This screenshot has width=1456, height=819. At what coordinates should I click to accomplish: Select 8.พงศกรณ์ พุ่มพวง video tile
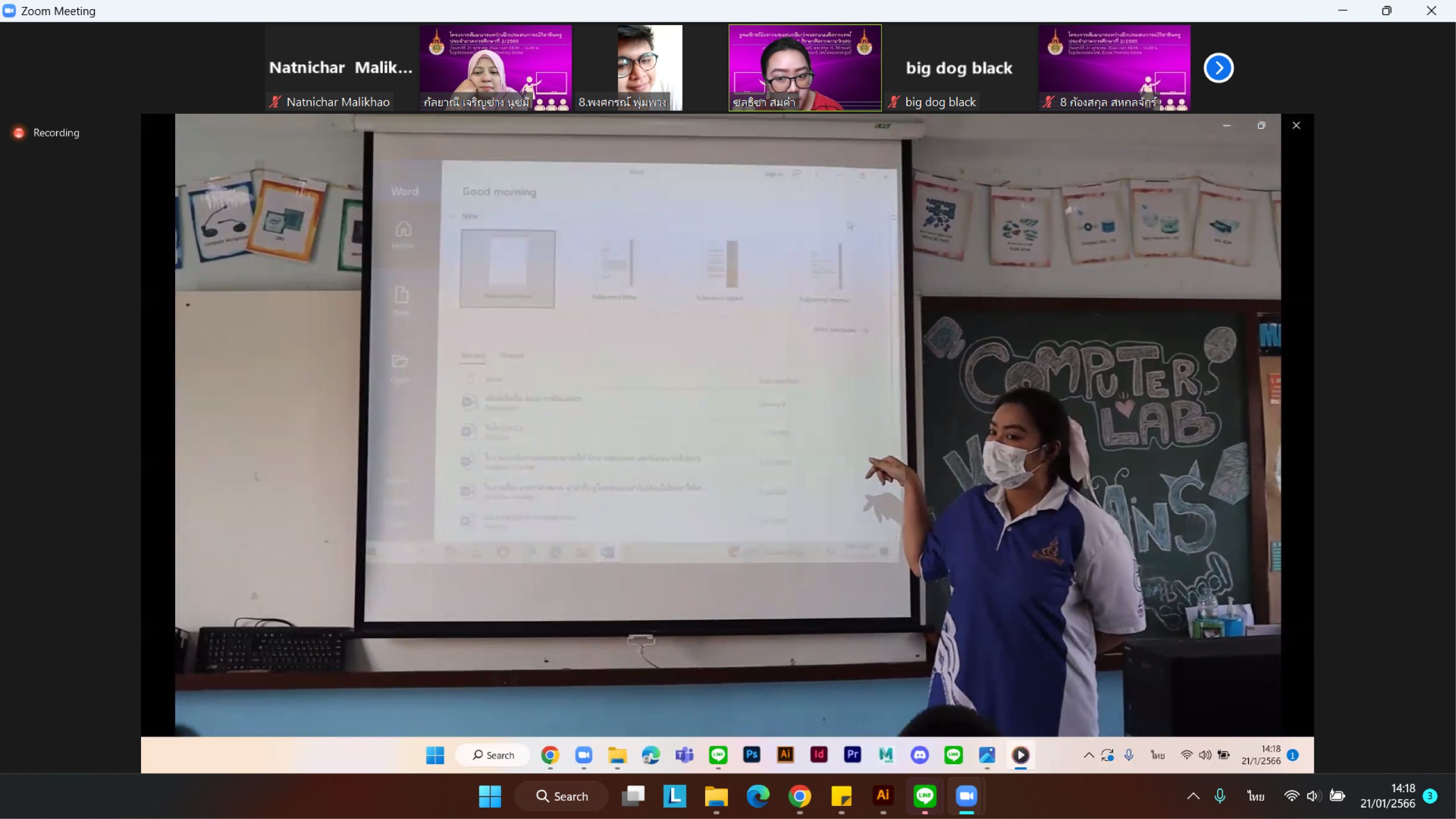(x=650, y=68)
